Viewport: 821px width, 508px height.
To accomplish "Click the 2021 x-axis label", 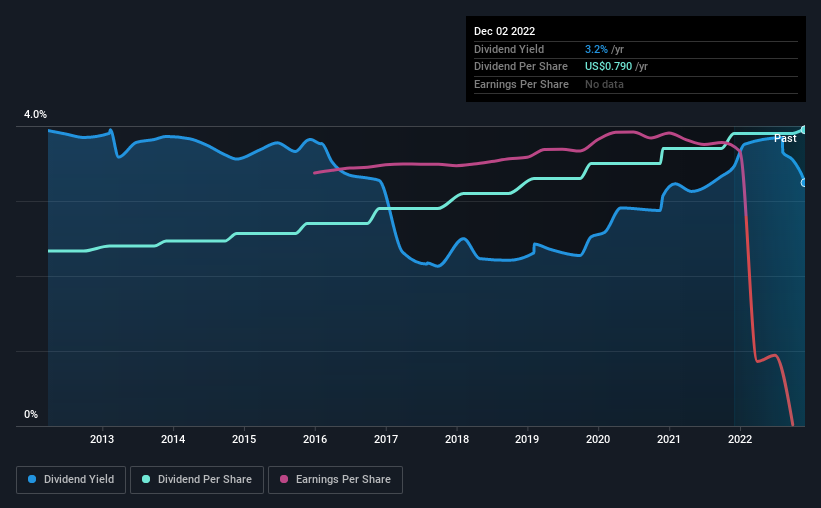I will point(669,439).
